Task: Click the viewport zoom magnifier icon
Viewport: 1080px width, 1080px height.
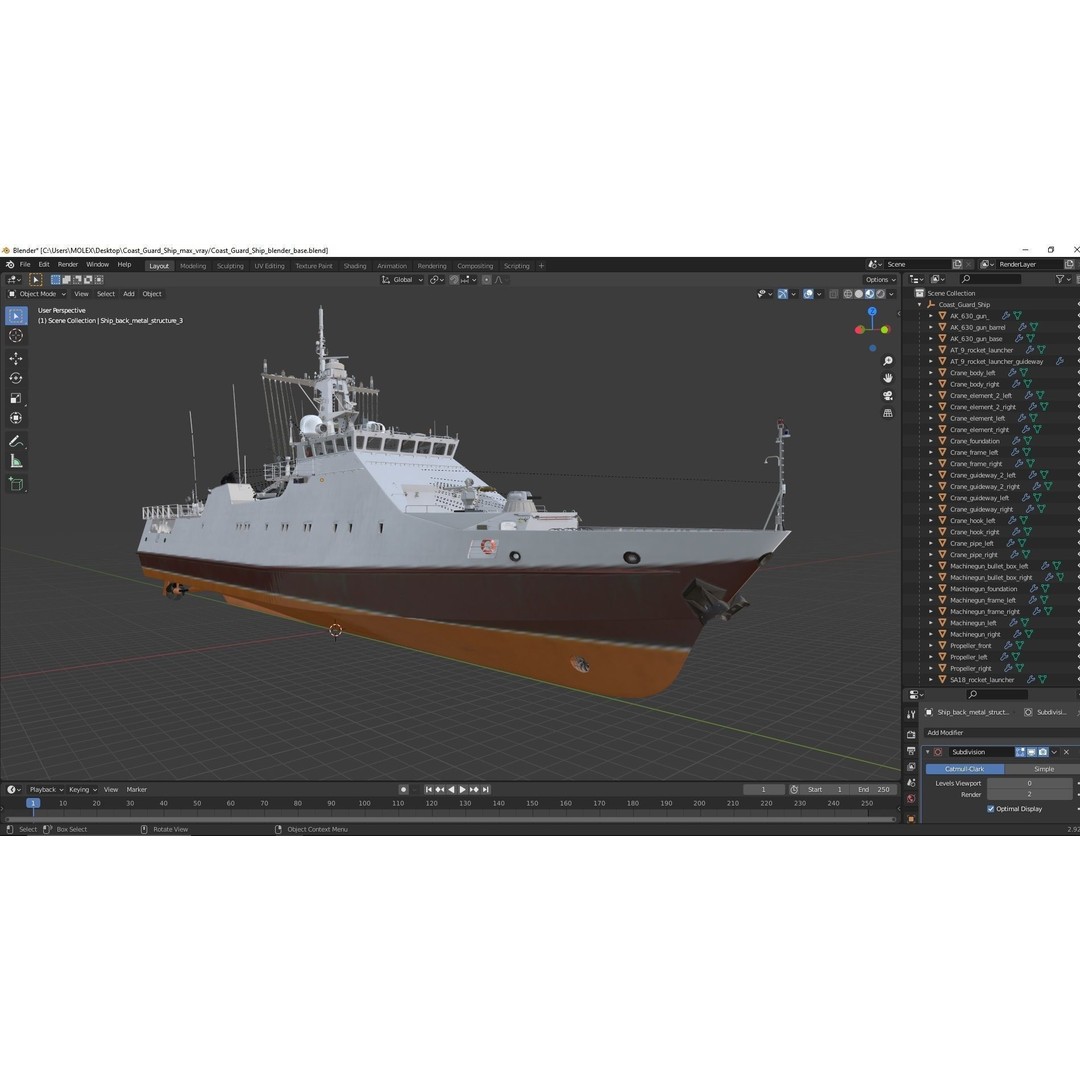Action: (888, 361)
